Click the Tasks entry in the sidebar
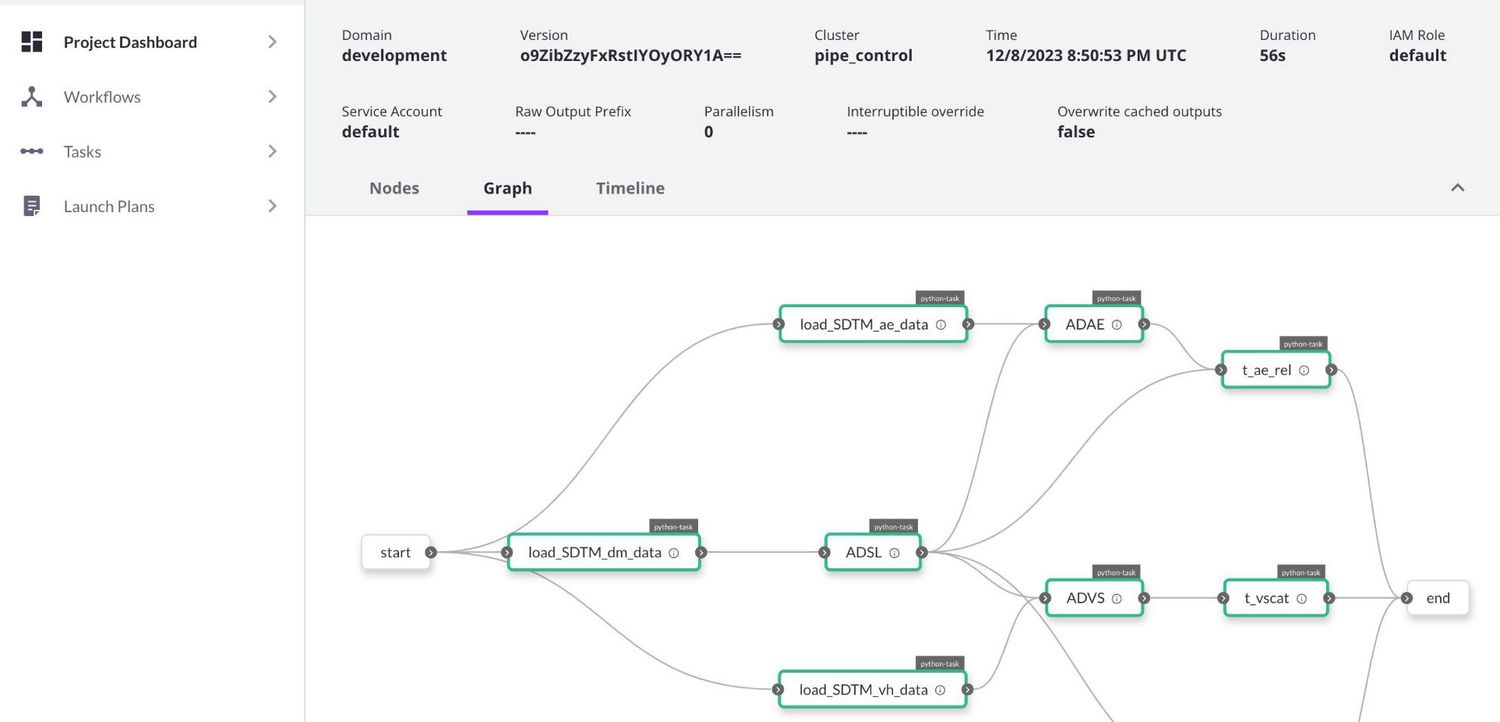This screenshot has height=722, width=1500. pyautogui.click(x=81, y=151)
